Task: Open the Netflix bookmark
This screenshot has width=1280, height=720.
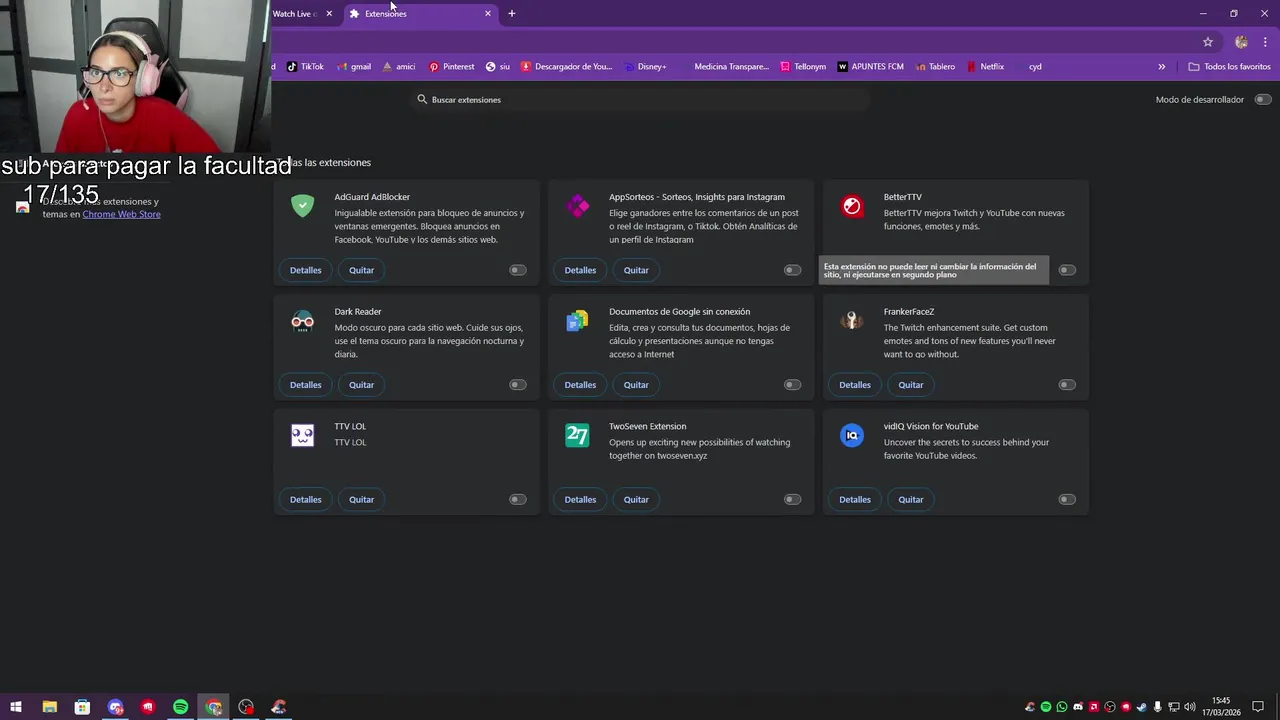Action: click(x=985, y=67)
